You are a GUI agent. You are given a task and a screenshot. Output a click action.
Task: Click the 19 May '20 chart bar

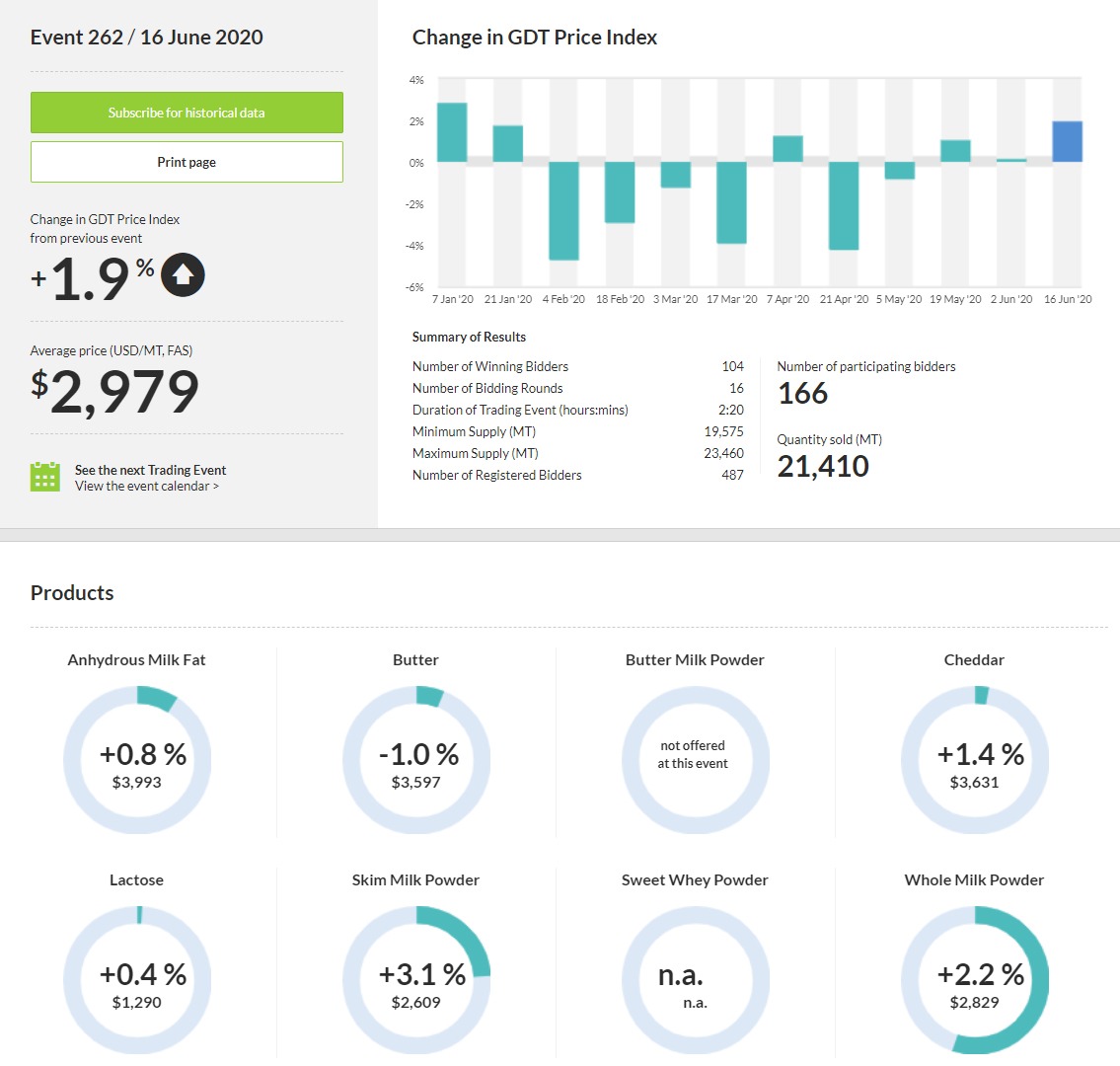(955, 151)
